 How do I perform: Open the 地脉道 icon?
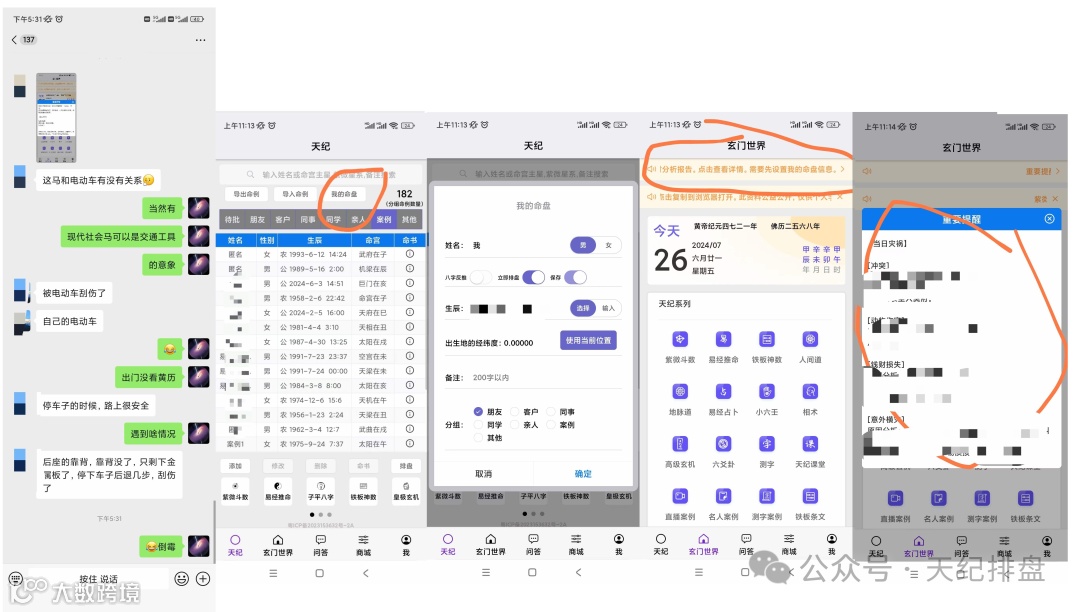click(680, 392)
